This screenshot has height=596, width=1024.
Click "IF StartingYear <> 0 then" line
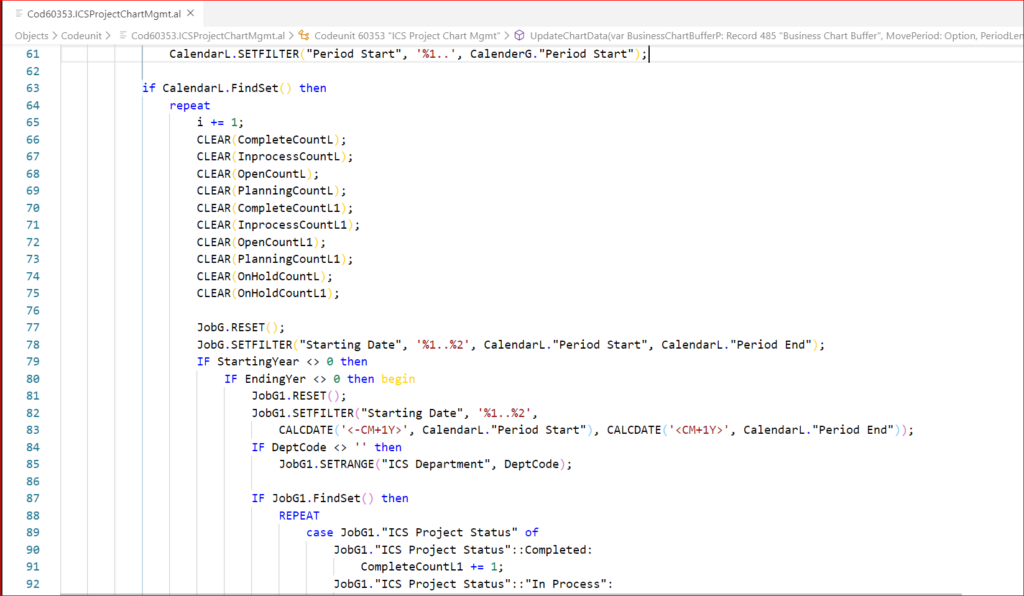coord(282,362)
